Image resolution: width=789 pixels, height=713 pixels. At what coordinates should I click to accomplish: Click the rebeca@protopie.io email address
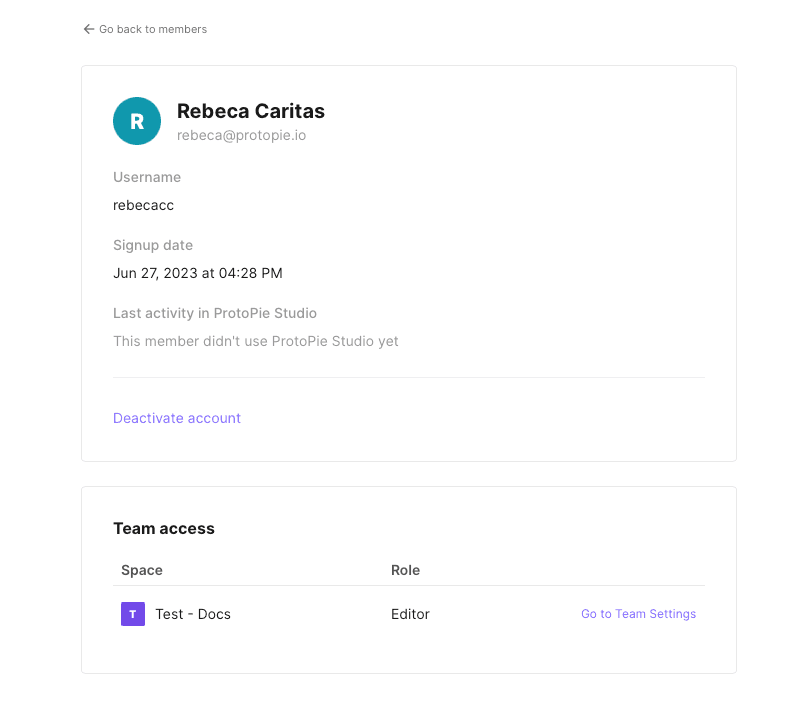click(241, 135)
